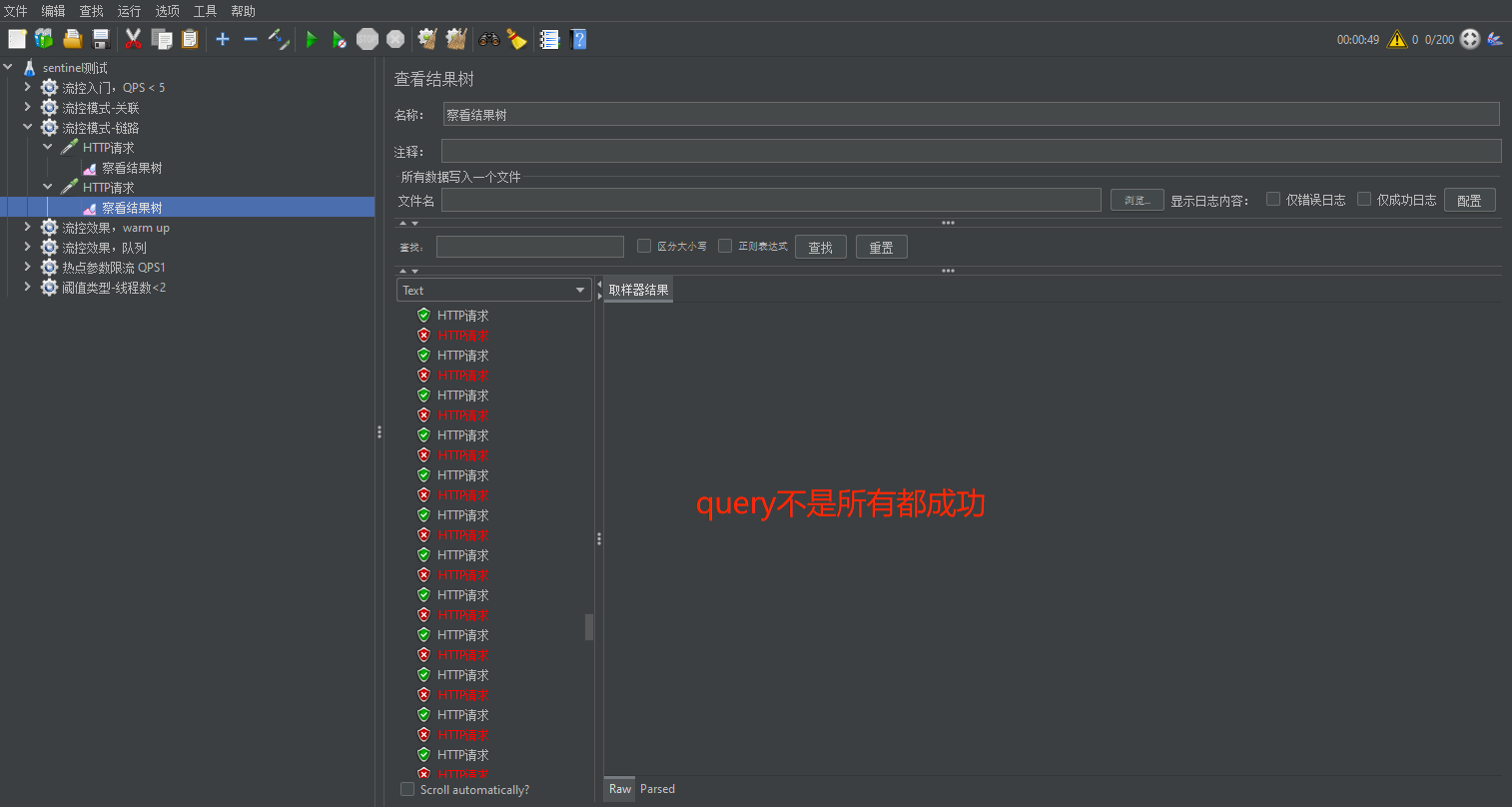Screen dimensions: 1512x807
Task: Tick the 区分大小写 checkbox
Action: (x=644, y=246)
